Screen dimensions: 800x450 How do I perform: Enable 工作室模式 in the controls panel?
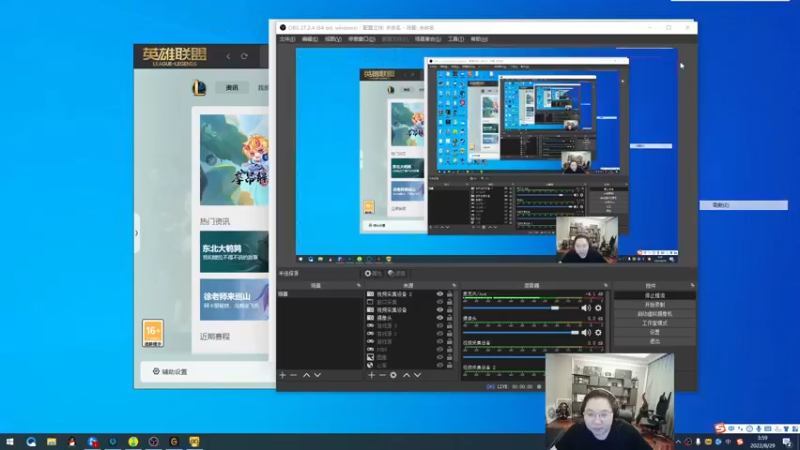point(655,323)
